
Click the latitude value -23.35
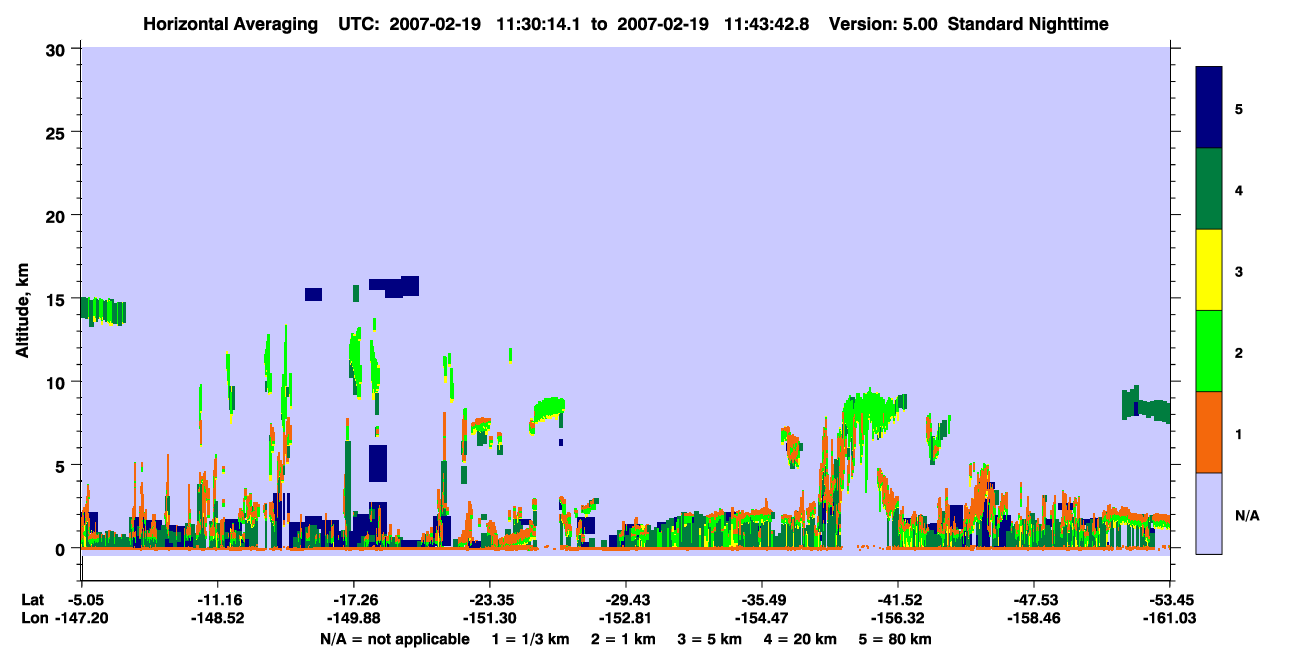(490, 600)
